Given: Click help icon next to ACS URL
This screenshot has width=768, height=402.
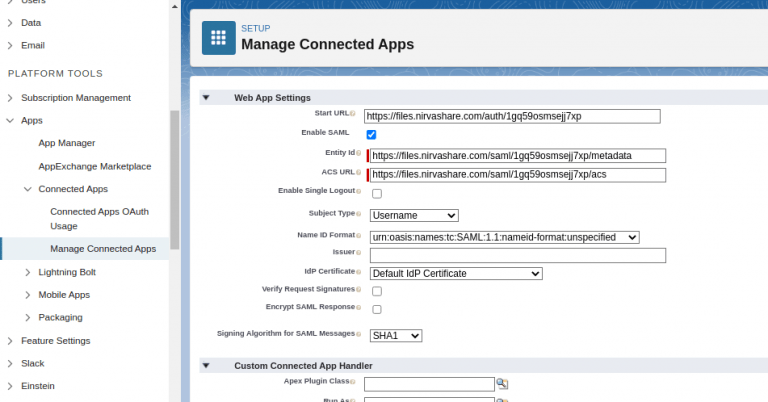Looking at the screenshot, I should 359,172.
